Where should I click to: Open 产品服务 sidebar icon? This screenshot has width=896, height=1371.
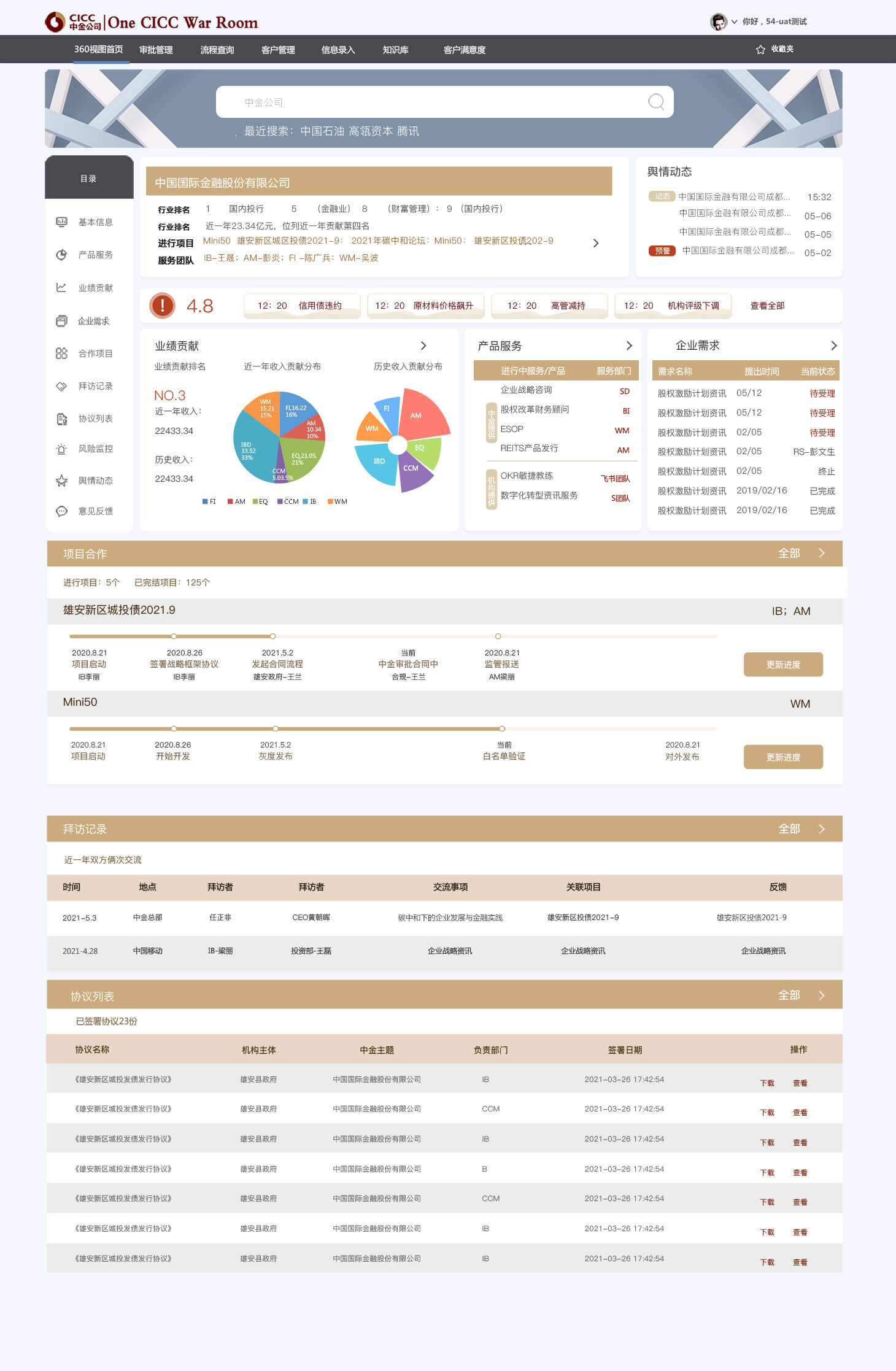pyautogui.click(x=61, y=255)
